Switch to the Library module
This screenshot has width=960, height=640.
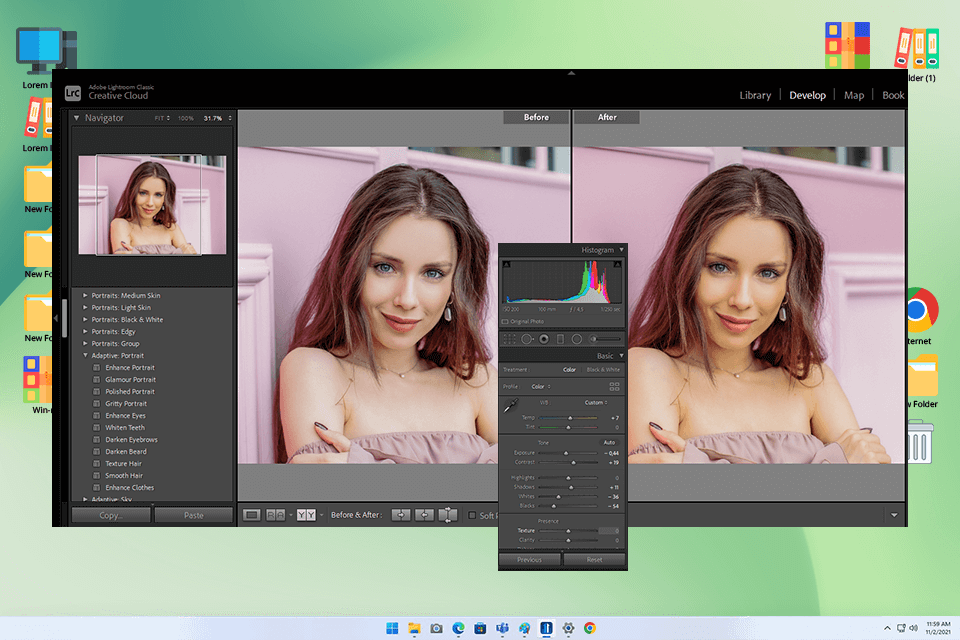click(x=755, y=95)
